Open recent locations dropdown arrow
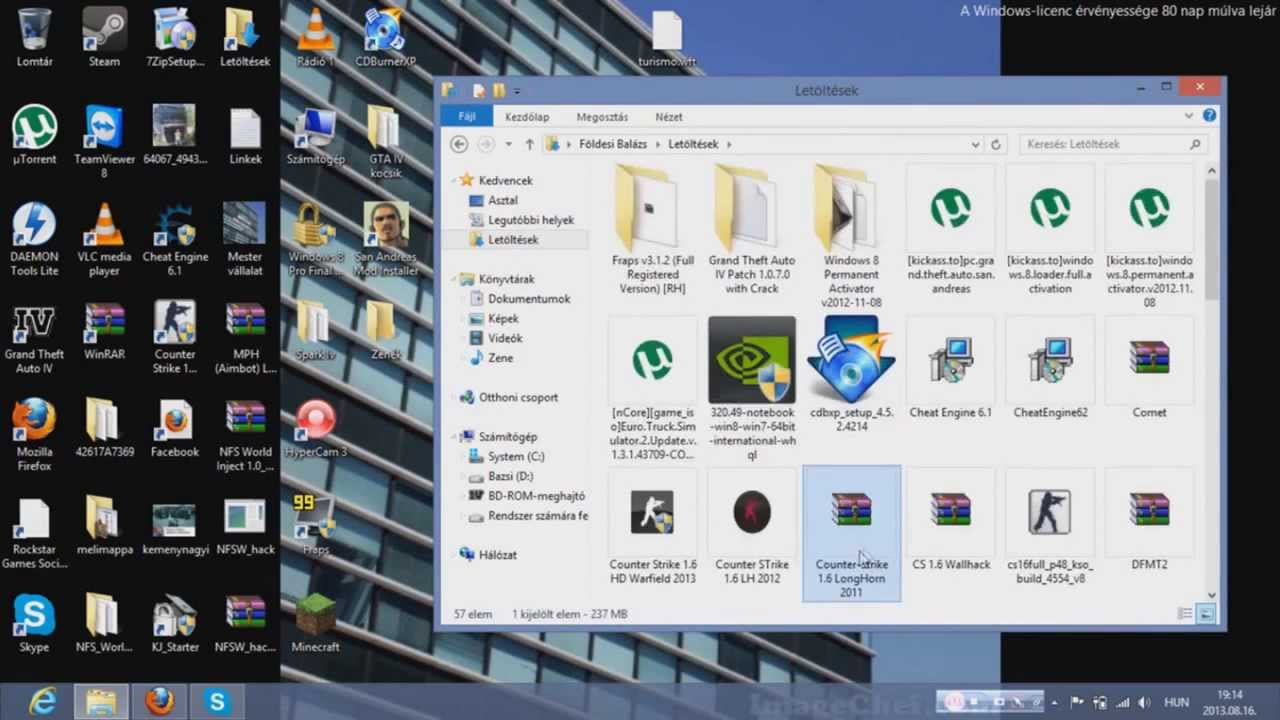 pyautogui.click(x=508, y=144)
